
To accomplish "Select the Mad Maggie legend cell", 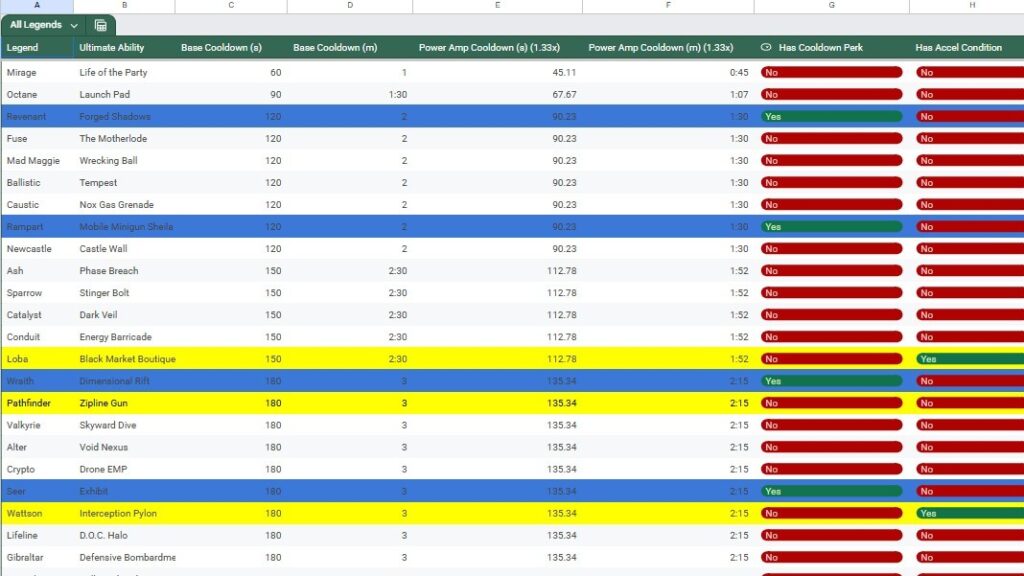I will click(37, 161).
